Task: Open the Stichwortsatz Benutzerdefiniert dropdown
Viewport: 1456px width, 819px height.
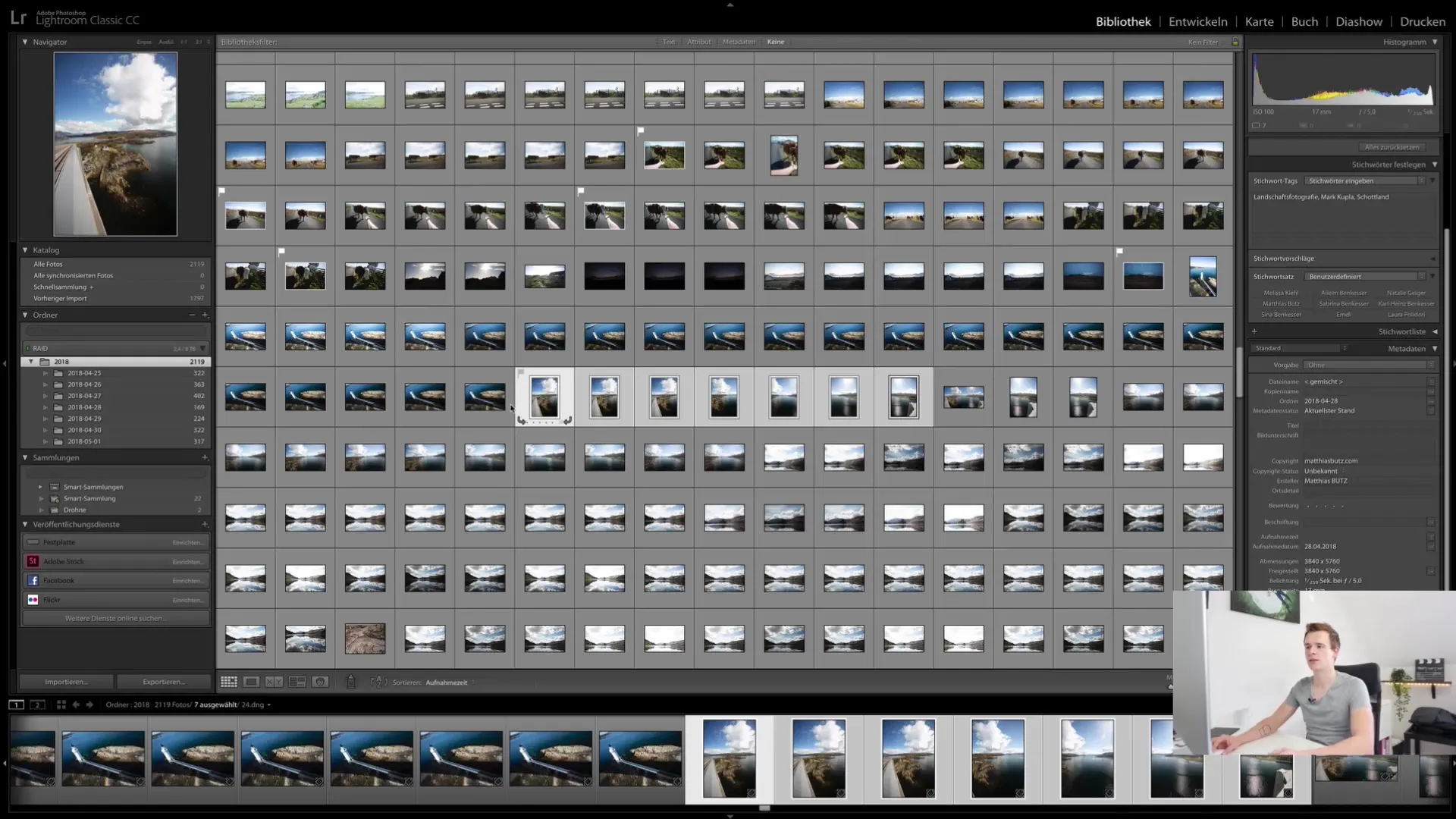Action: click(x=1365, y=277)
